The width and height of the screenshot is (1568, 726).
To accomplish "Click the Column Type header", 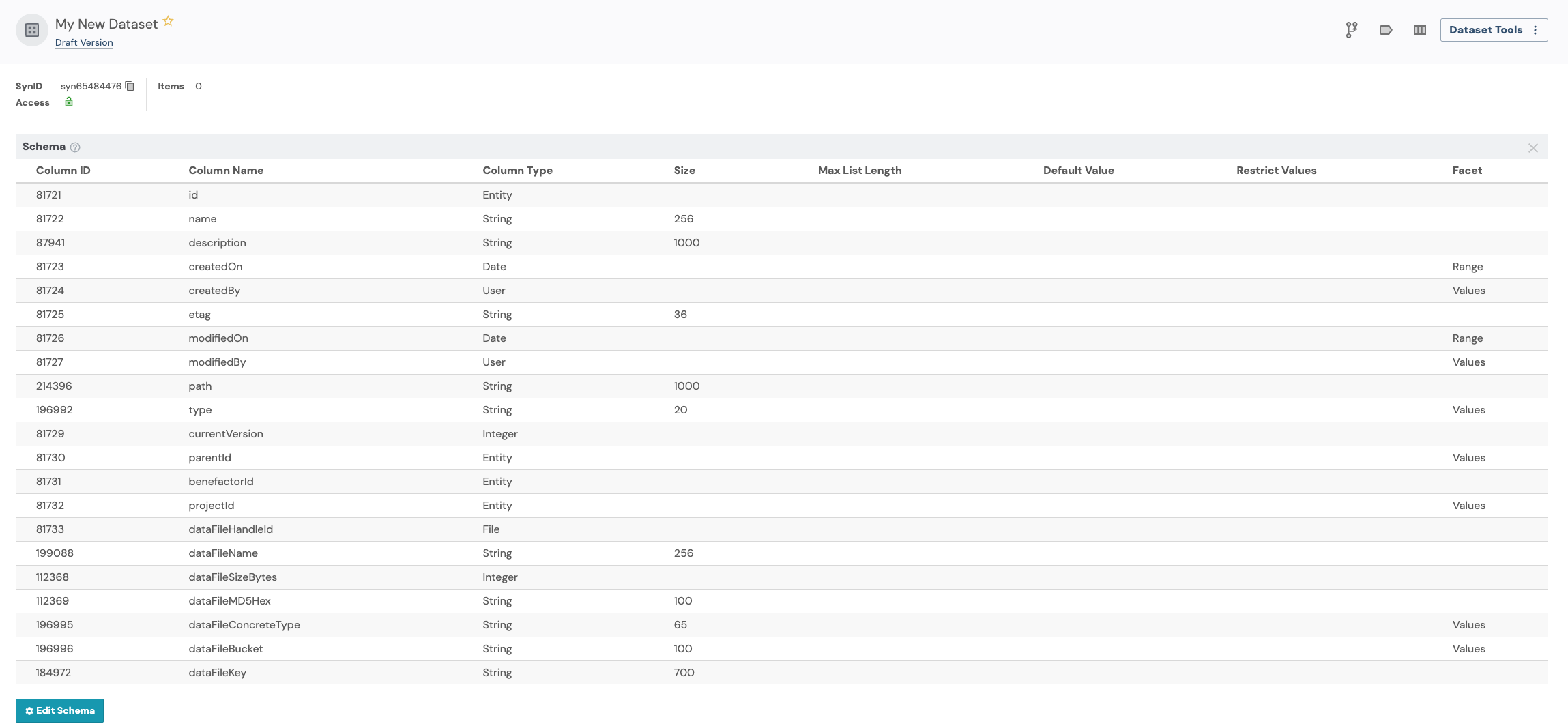I will tap(517, 170).
